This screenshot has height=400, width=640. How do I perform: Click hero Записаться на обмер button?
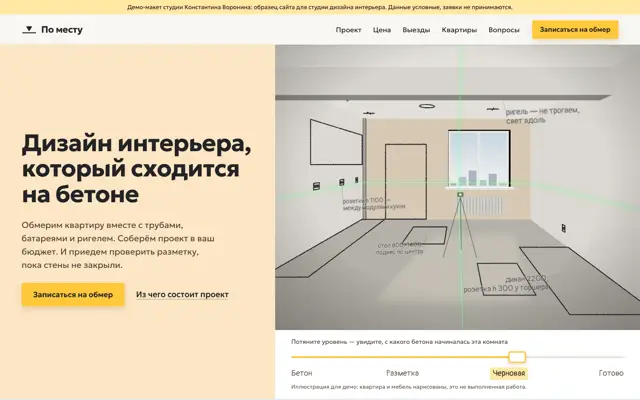[73, 294]
